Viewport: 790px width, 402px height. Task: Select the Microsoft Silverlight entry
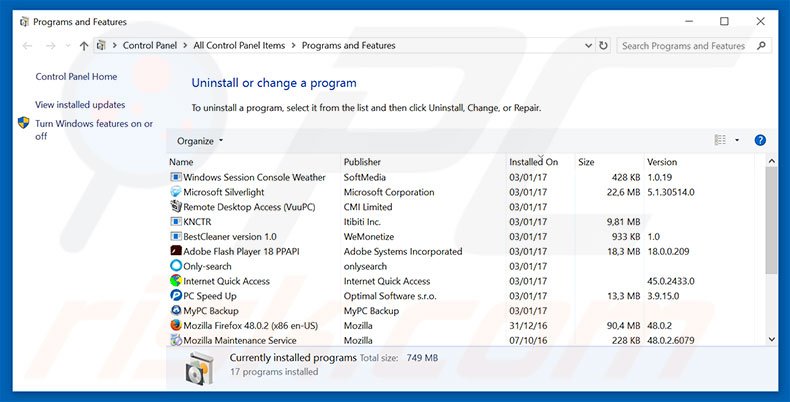[224, 192]
